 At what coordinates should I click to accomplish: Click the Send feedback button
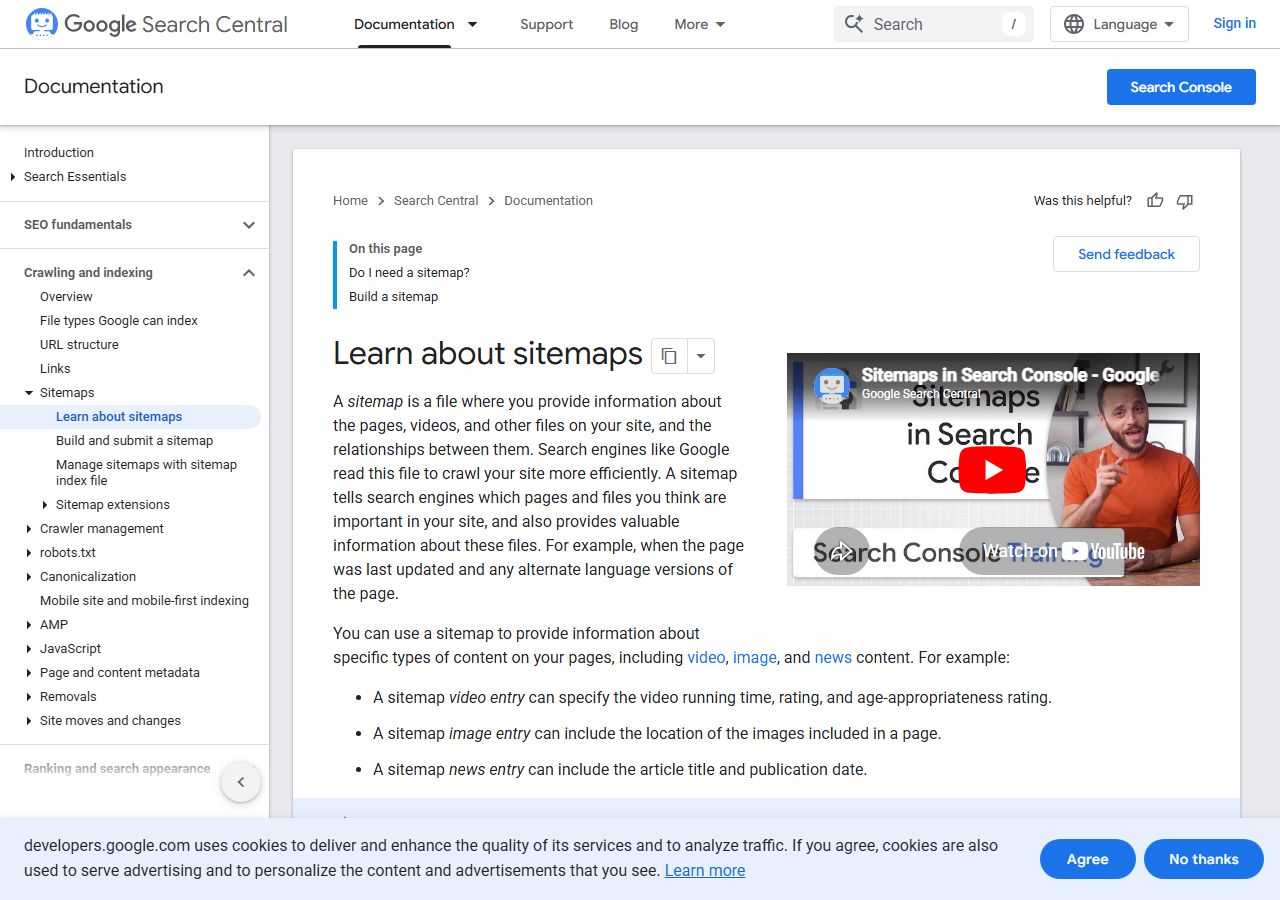pyautogui.click(x=1126, y=254)
